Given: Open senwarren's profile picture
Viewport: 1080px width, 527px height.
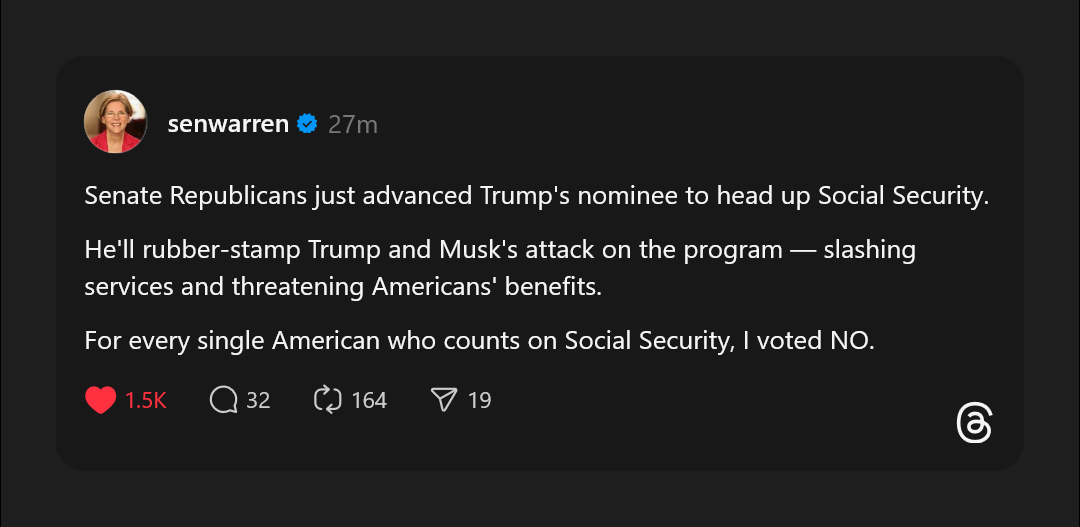Looking at the screenshot, I should coord(116,122).
